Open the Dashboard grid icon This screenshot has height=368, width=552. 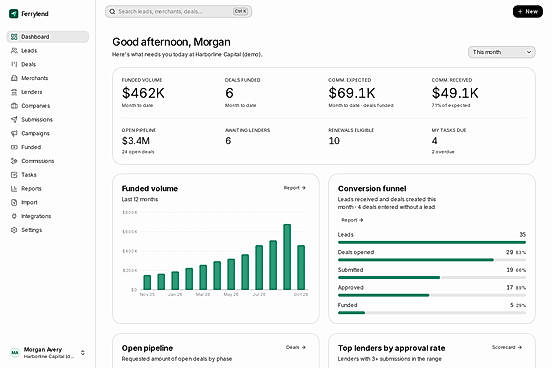coord(14,37)
